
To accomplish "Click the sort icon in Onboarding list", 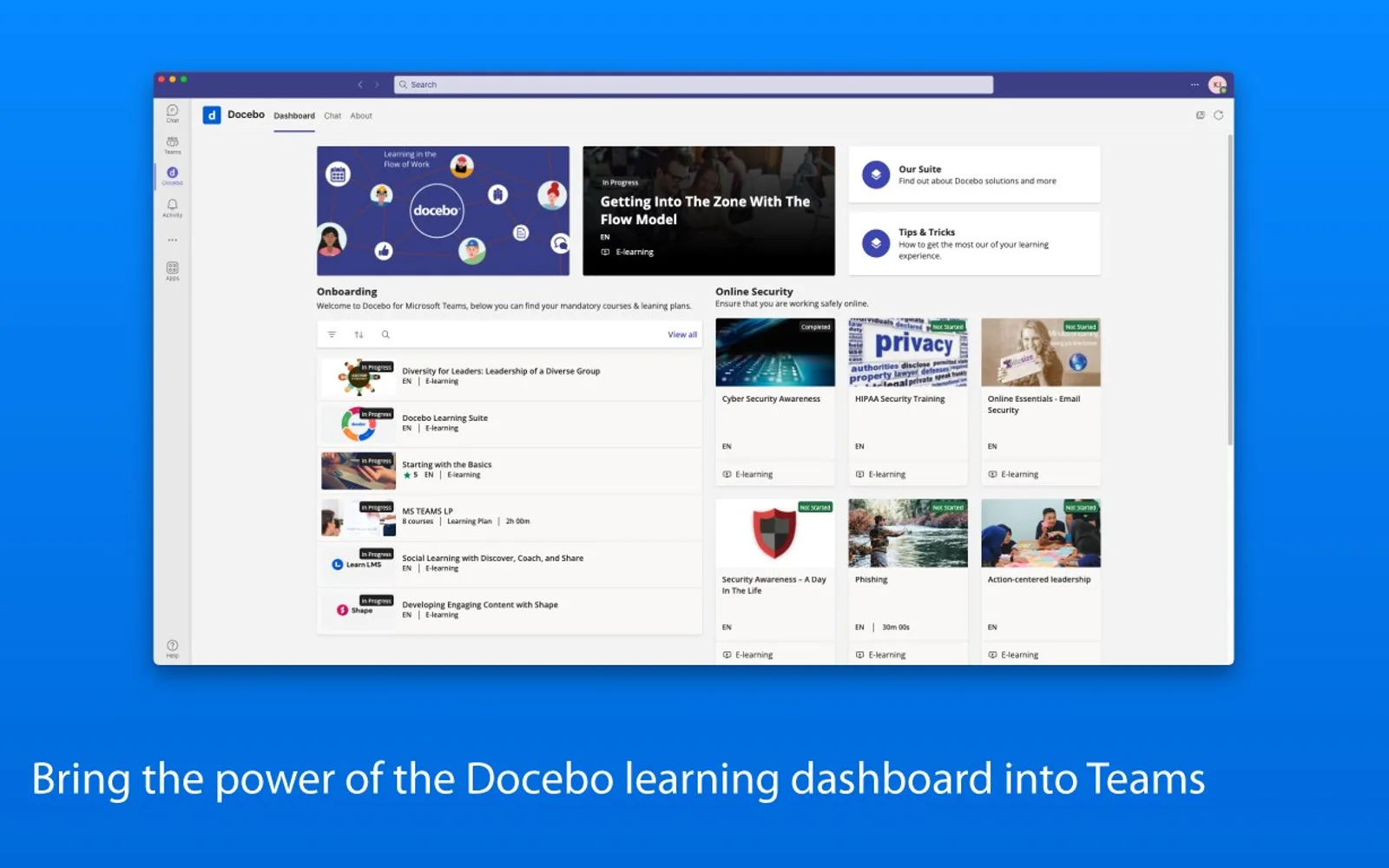I will [359, 334].
